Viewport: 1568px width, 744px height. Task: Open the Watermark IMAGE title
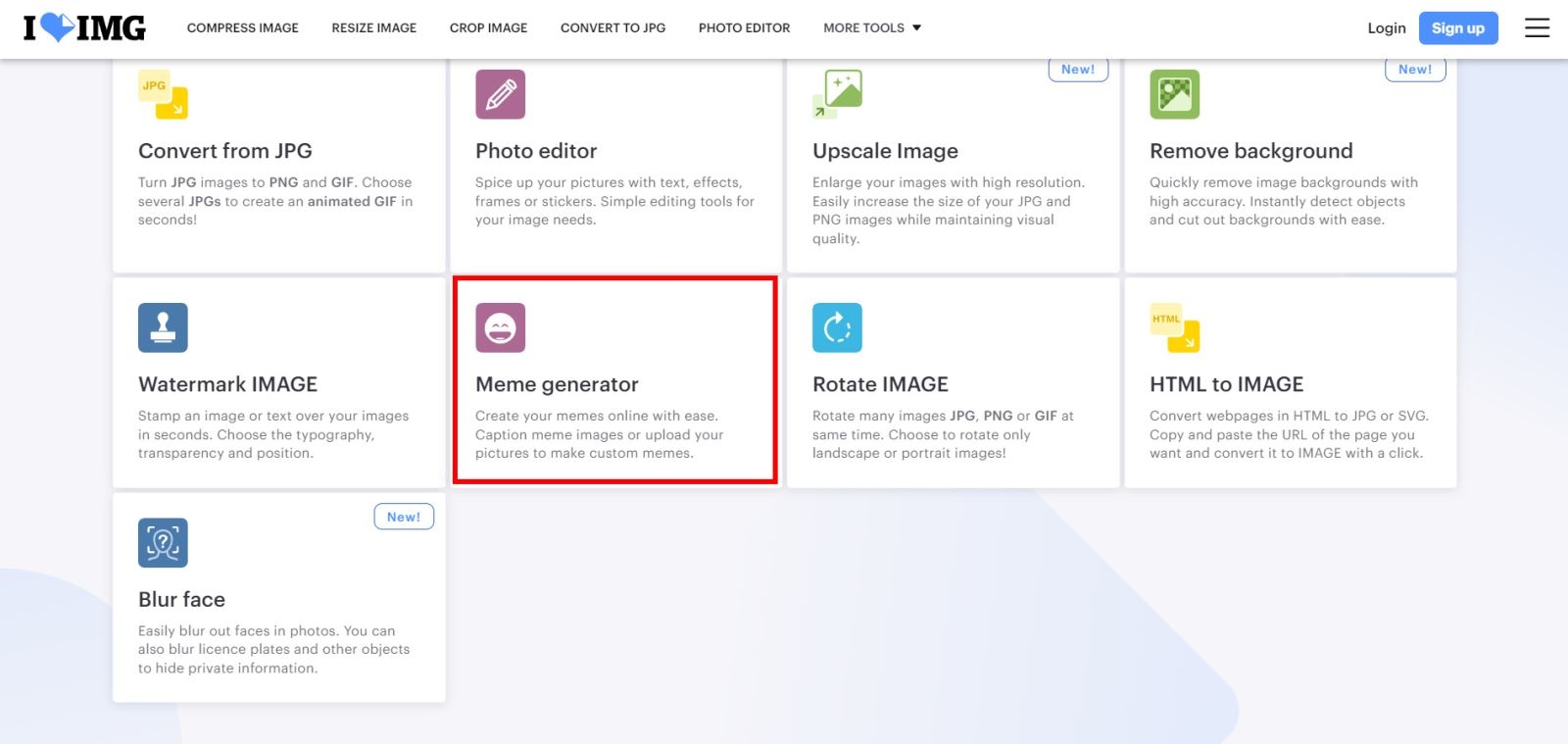pos(228,384)
